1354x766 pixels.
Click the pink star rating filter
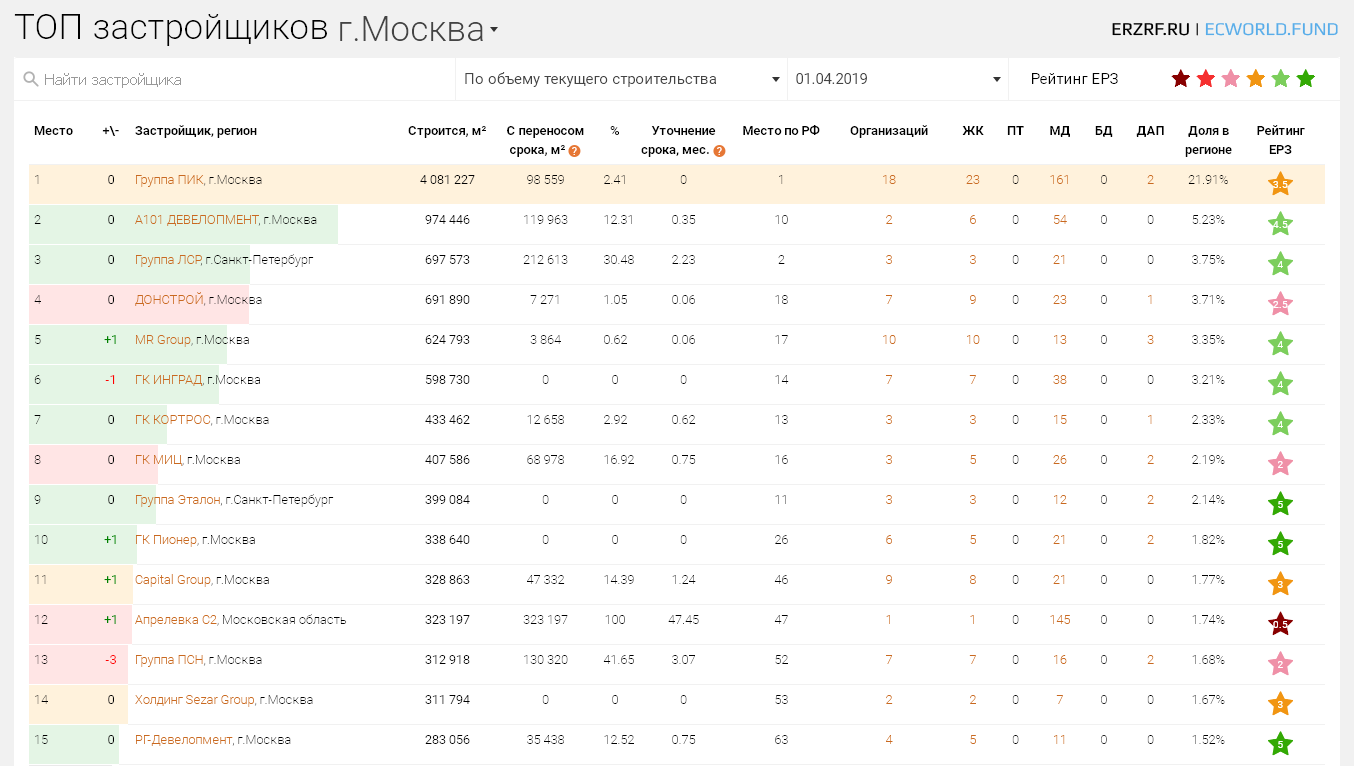tap(1231, 79)
